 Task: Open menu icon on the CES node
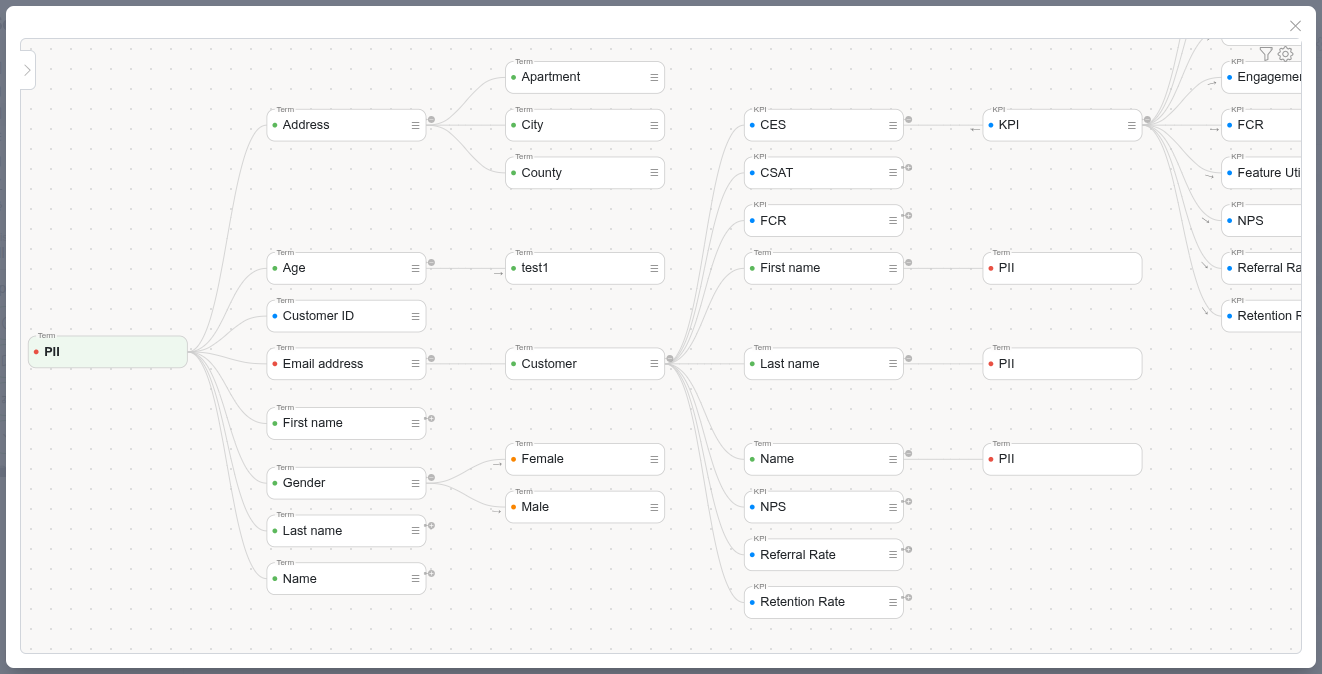coord(893,125)
